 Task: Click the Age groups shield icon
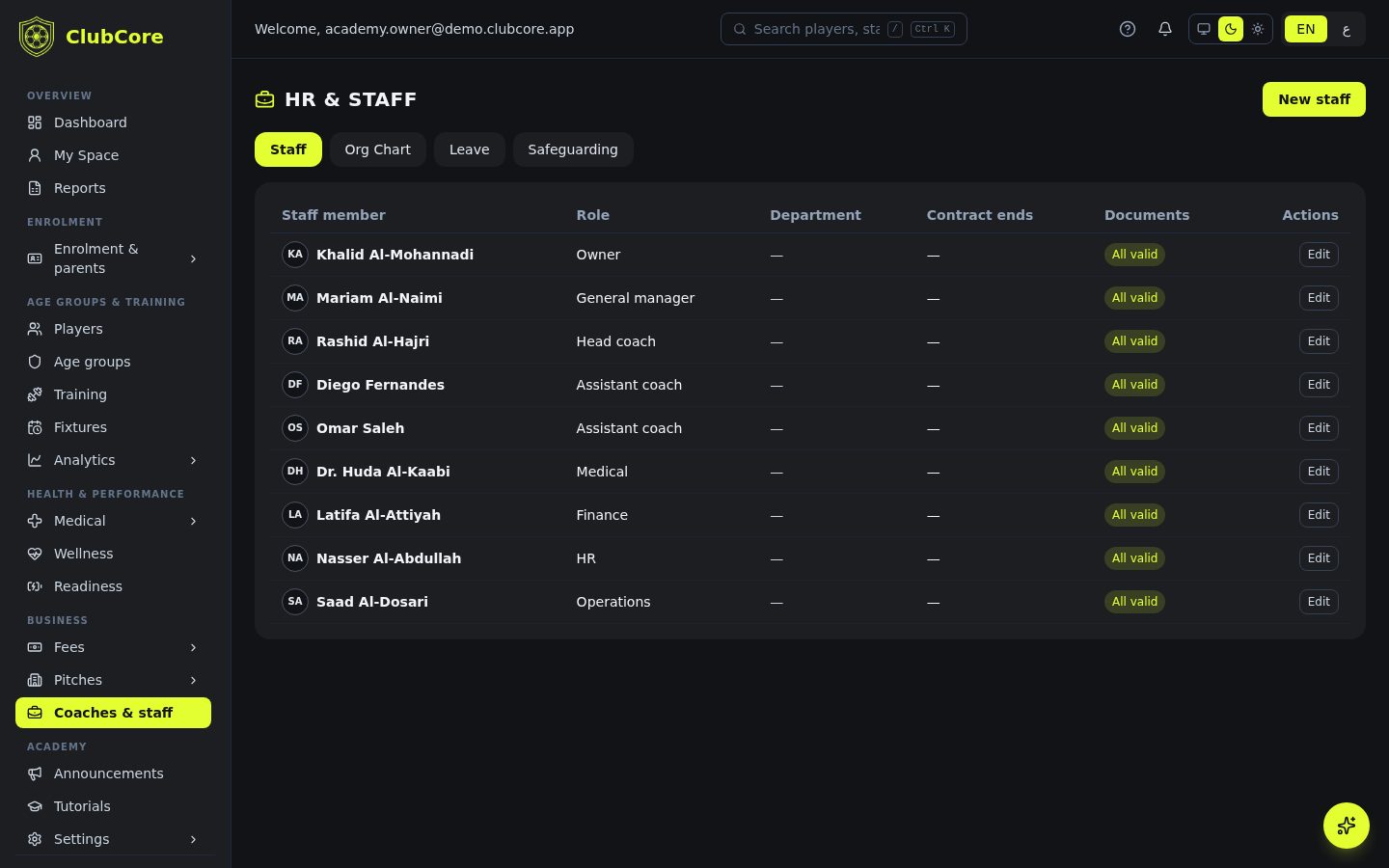[35, 362]
